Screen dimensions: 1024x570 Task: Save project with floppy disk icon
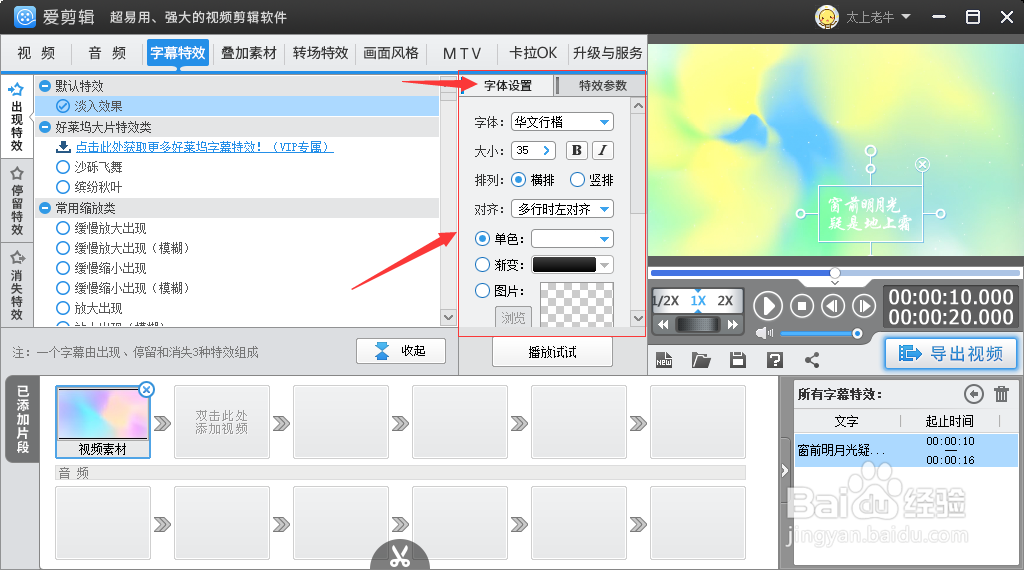tap(738, 360)
